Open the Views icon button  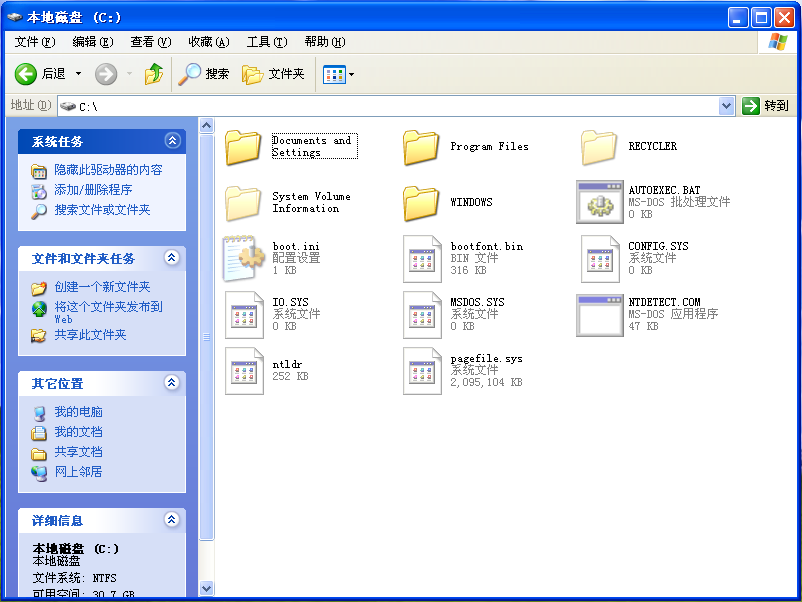click(334, 75)
